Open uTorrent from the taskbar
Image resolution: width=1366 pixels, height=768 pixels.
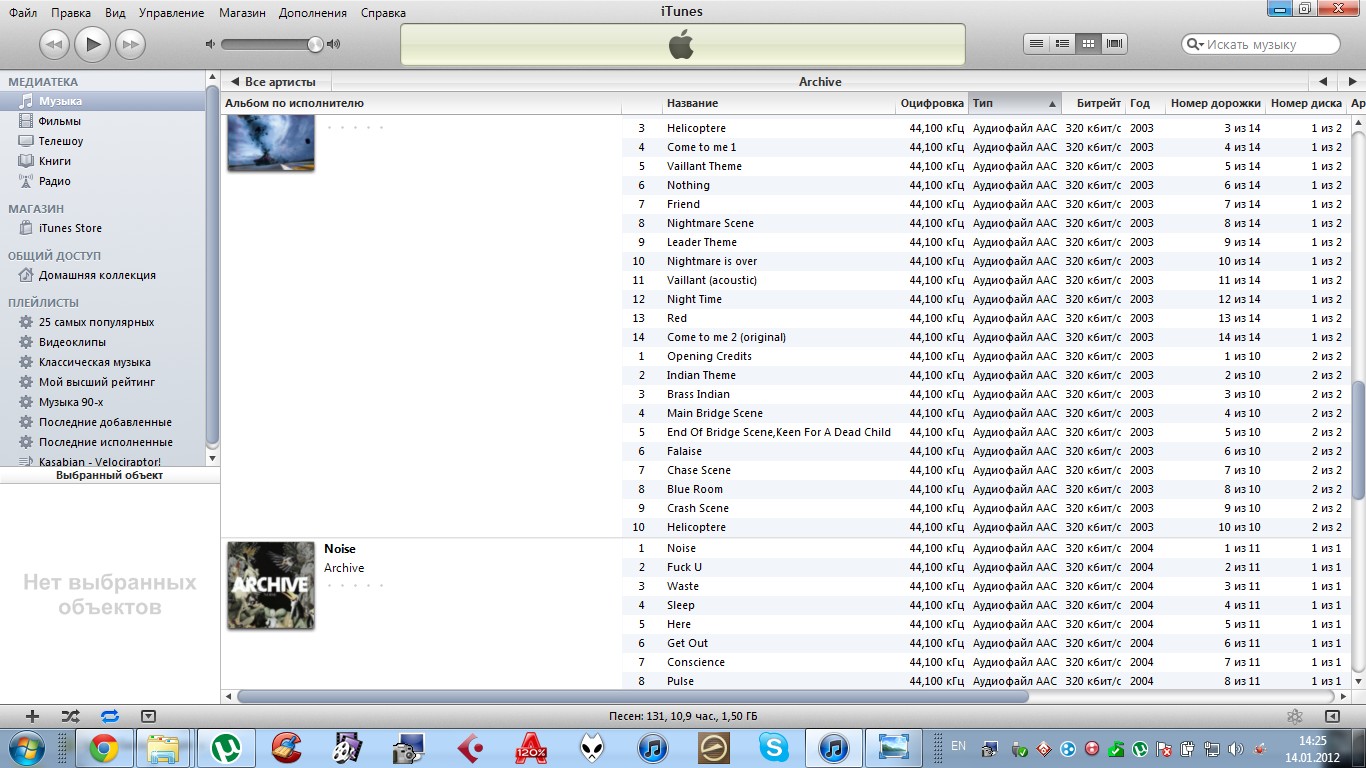pyautogui.click(x=226, y=748)
